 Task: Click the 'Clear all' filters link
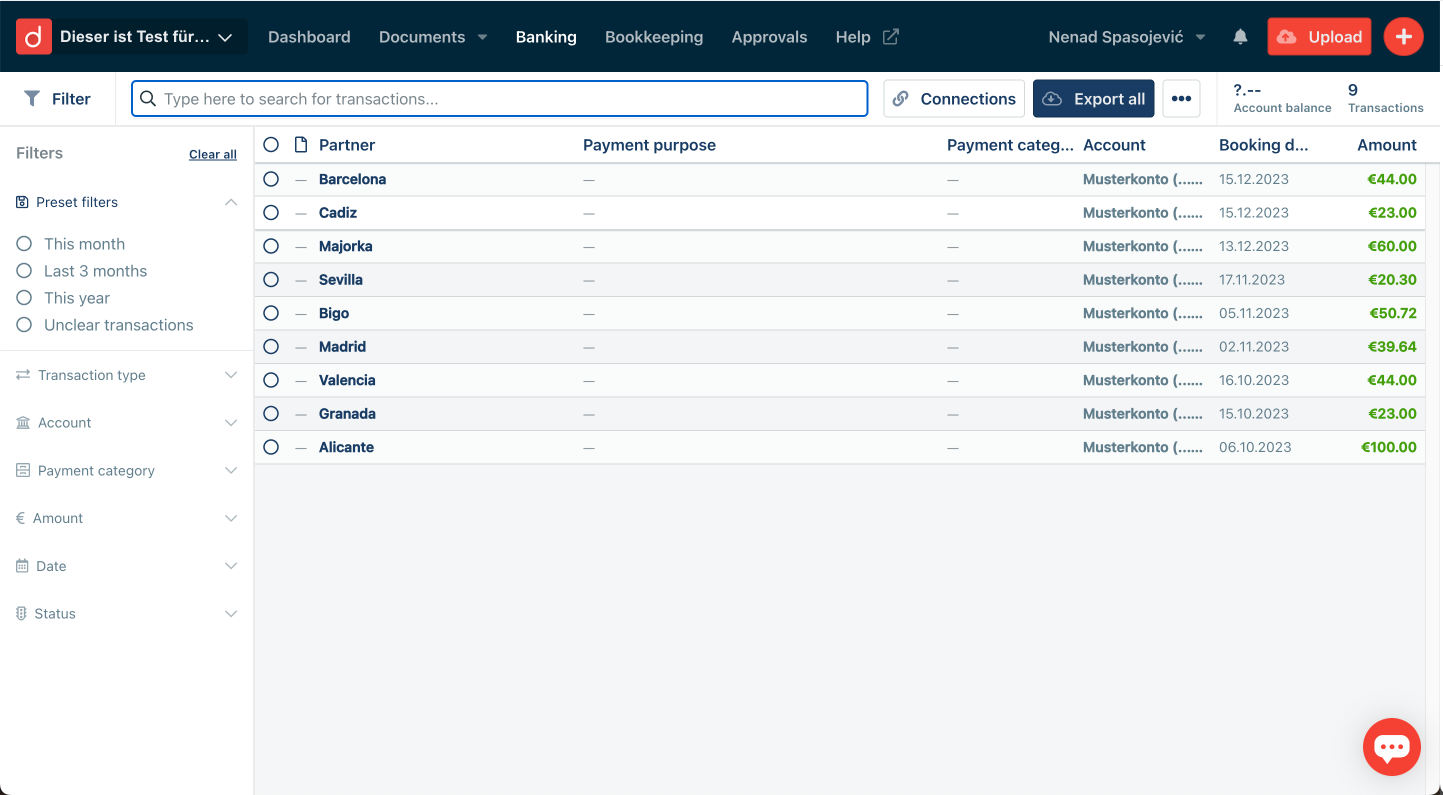tap(213, 154)
